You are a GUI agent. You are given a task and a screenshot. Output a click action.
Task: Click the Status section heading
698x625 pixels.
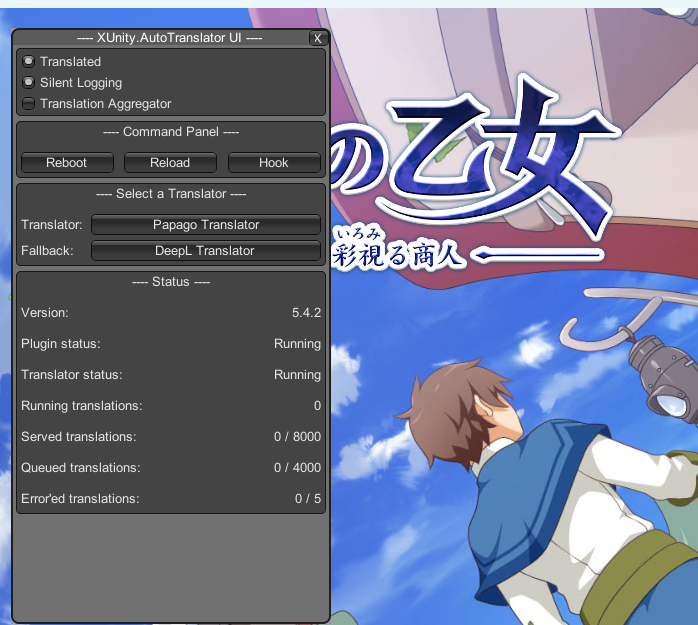(x=171, y=282)
